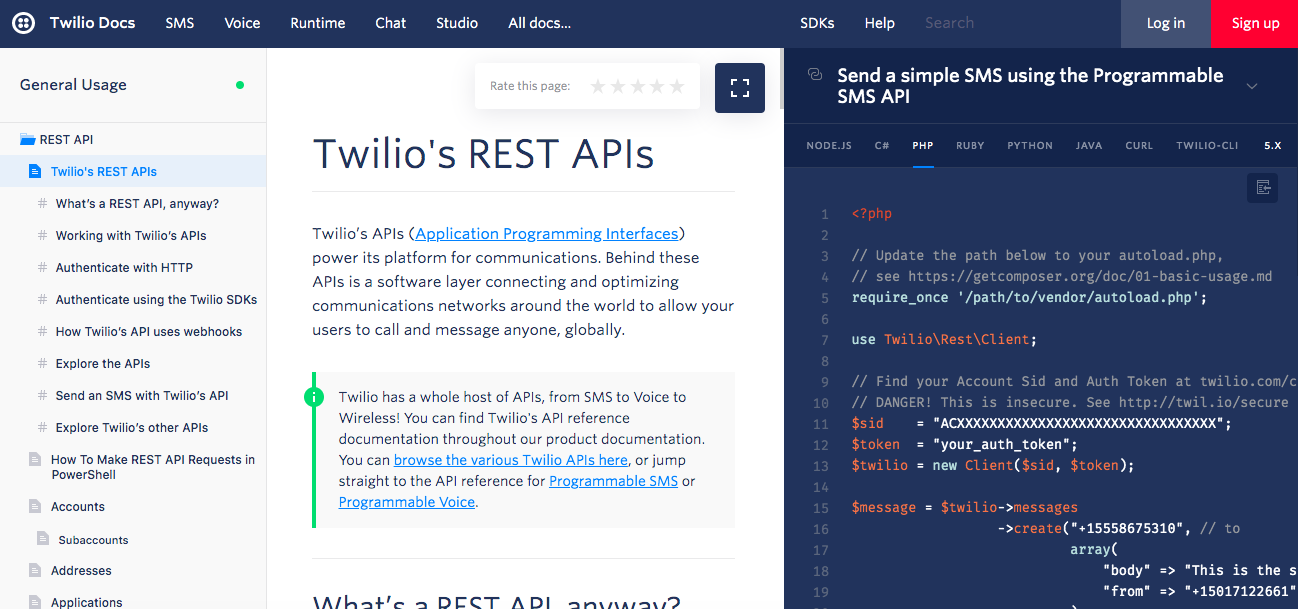Click the red Sign up button

pyautogui.click(x=1255, y=24)
